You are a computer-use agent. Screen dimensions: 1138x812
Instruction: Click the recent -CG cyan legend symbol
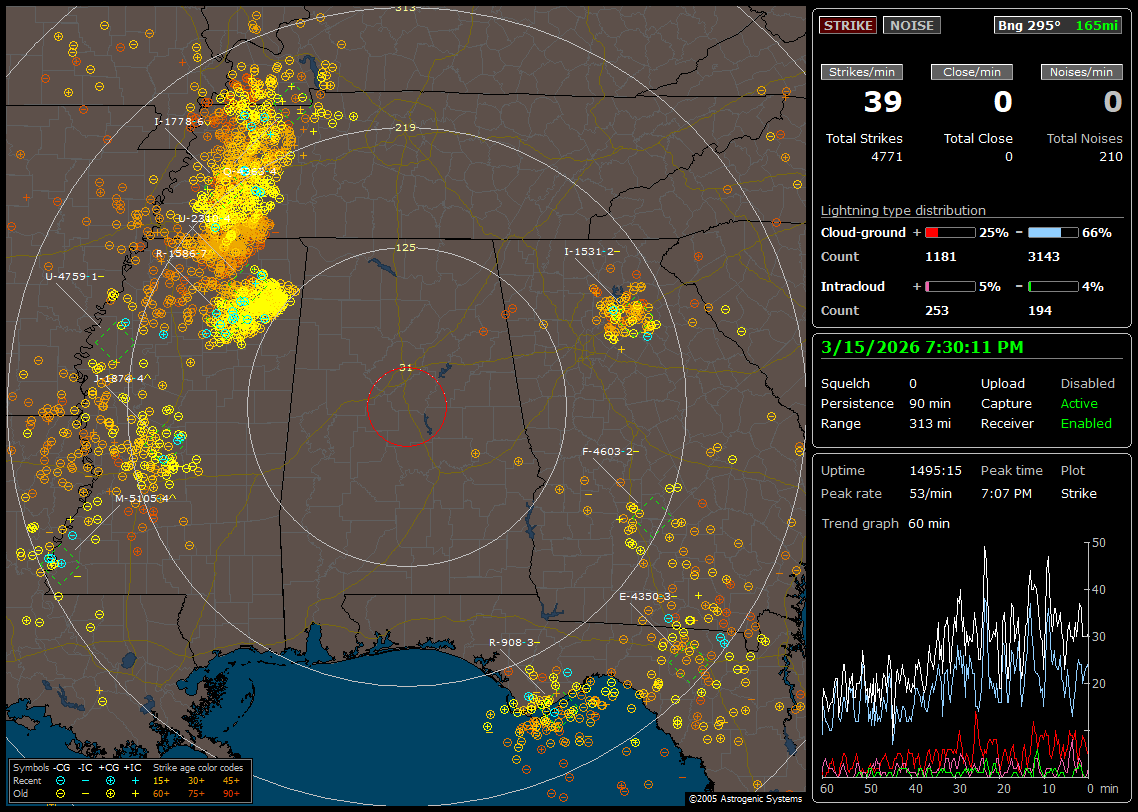(60, 780)
